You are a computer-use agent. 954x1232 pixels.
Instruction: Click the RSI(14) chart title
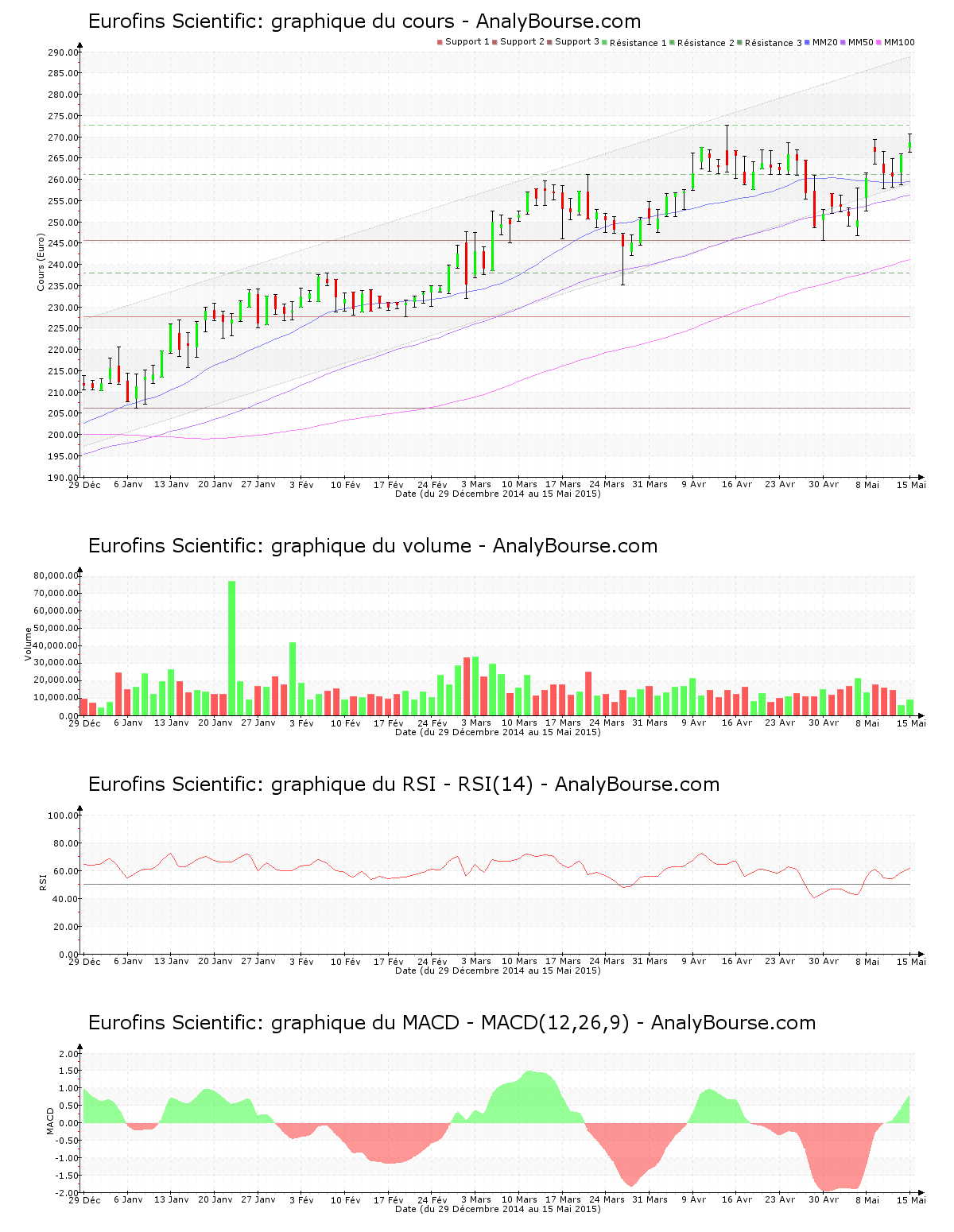[x=403, y=785]
